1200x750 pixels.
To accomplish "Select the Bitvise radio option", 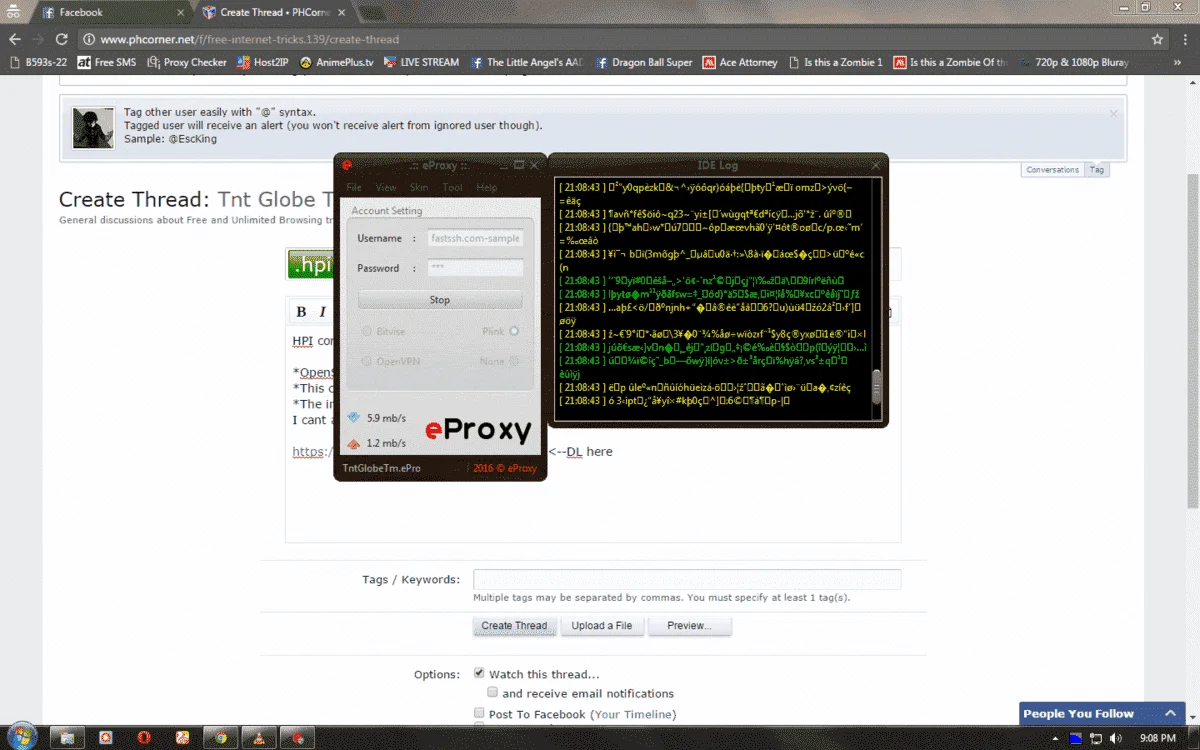I will (367, 331).
